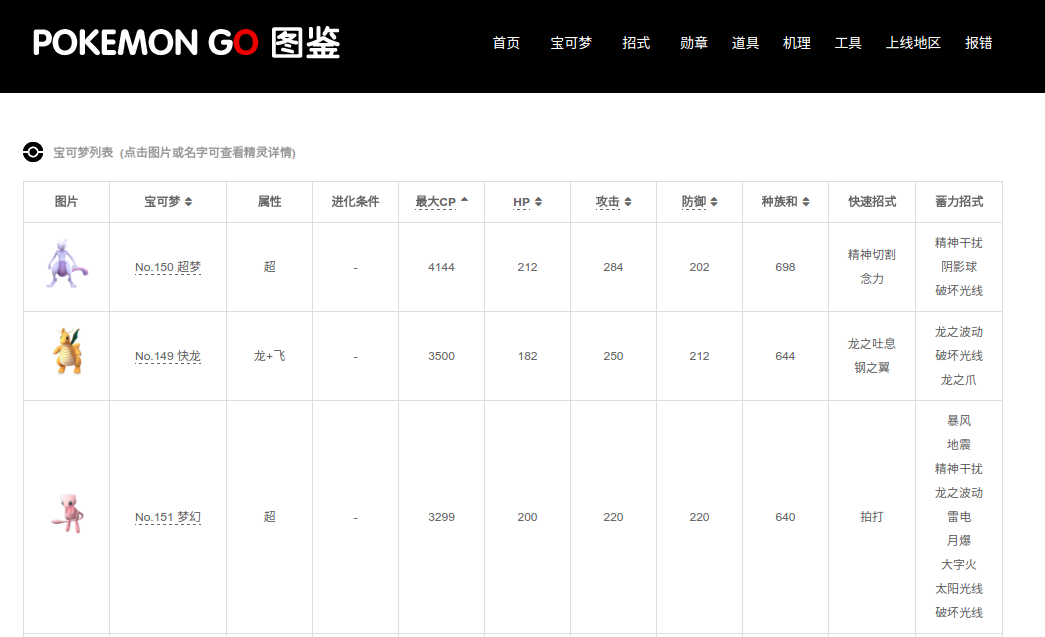Click the 龙+飞 type cell
Image resolution: width=1045 pixels, height=637 pixels.
pos(269,356)
